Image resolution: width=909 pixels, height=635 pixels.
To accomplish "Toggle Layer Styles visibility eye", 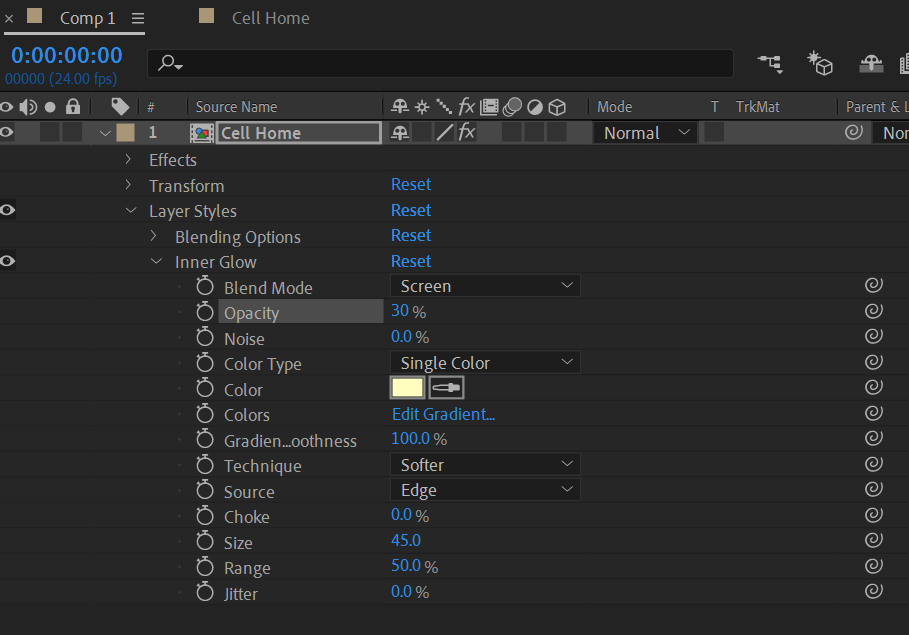I will point(7,210).
